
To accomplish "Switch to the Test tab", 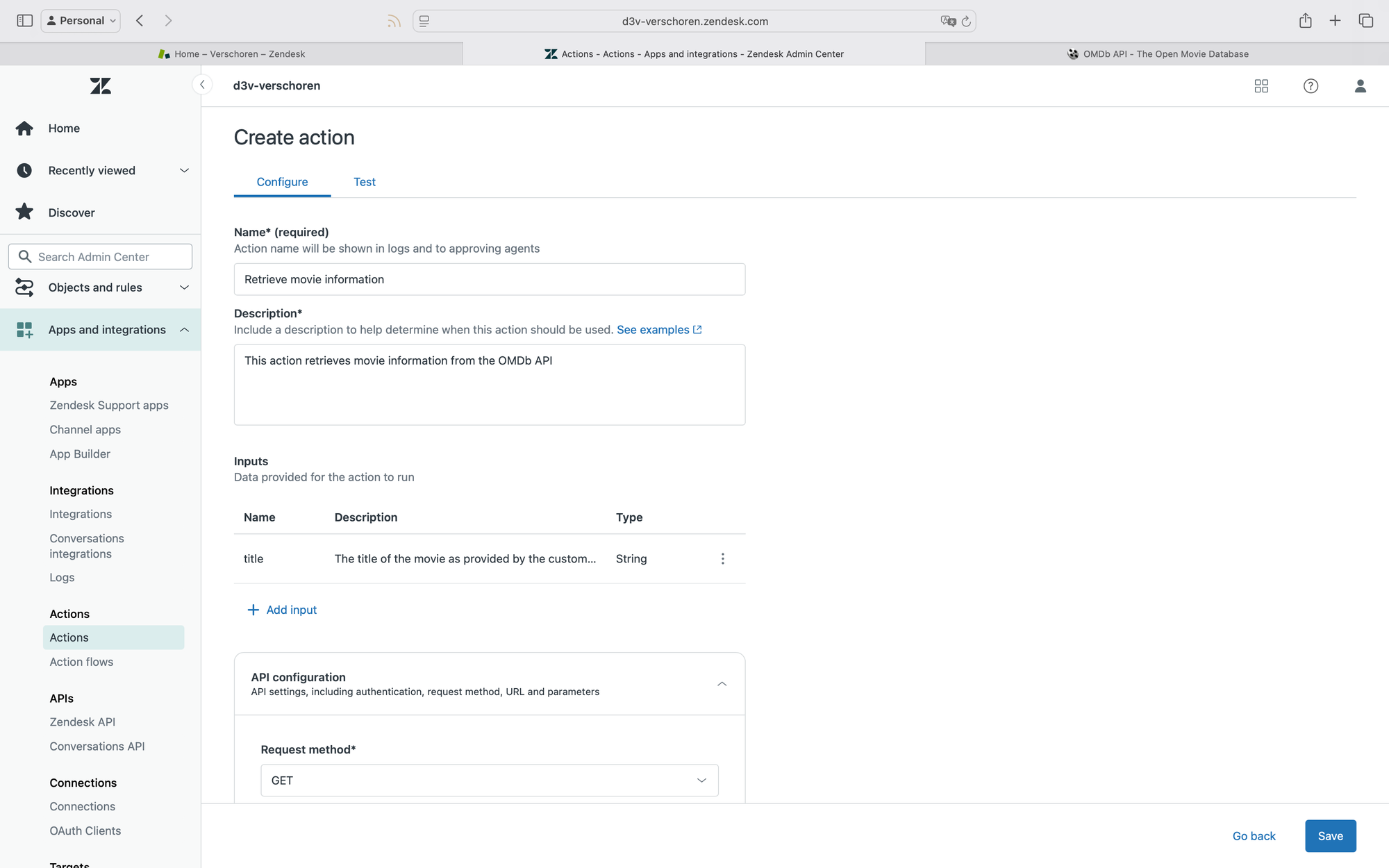I will 364,182.
